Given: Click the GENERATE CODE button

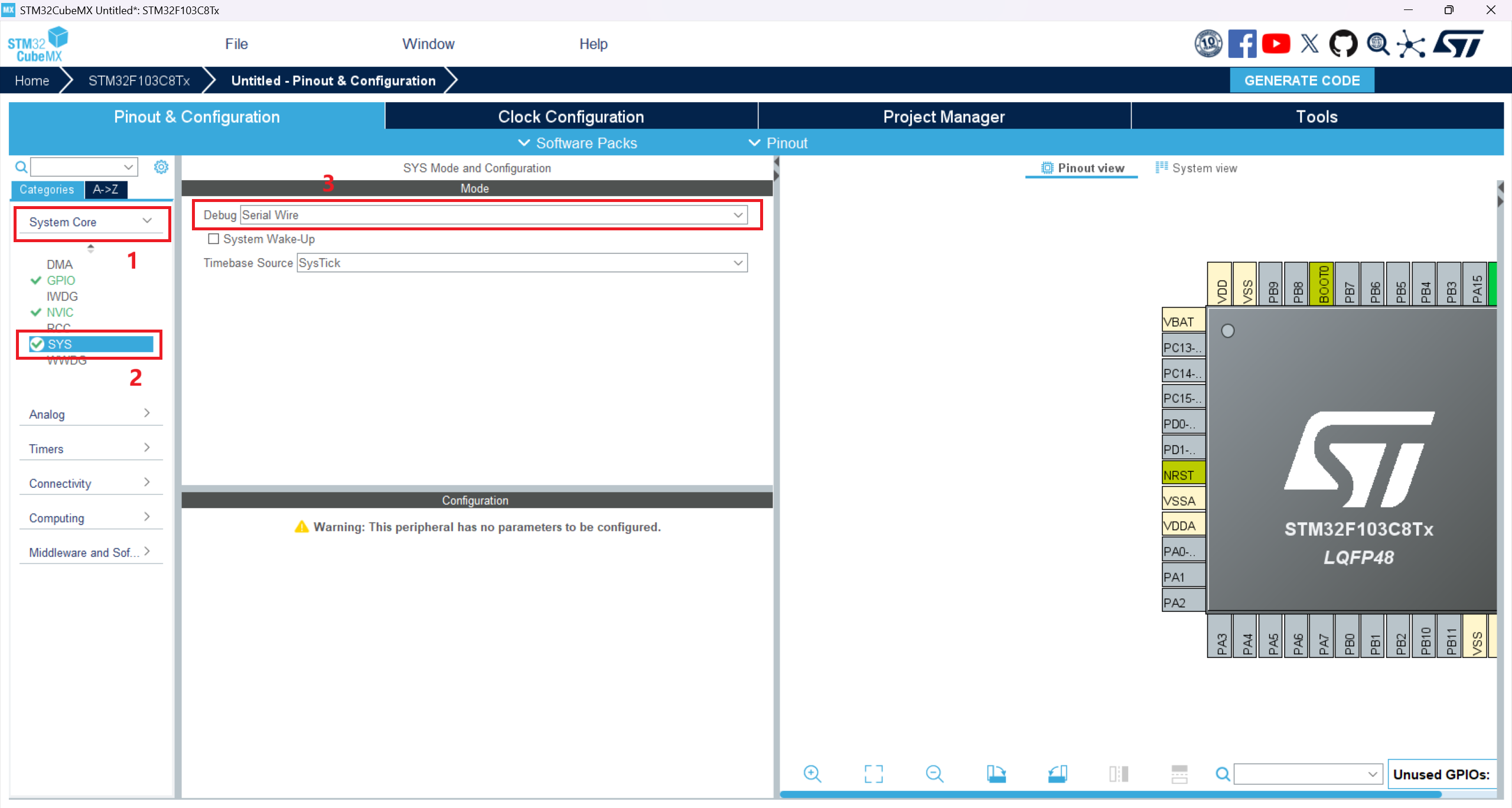Looking at the screenshot, I should click(x=1302, y=80).
